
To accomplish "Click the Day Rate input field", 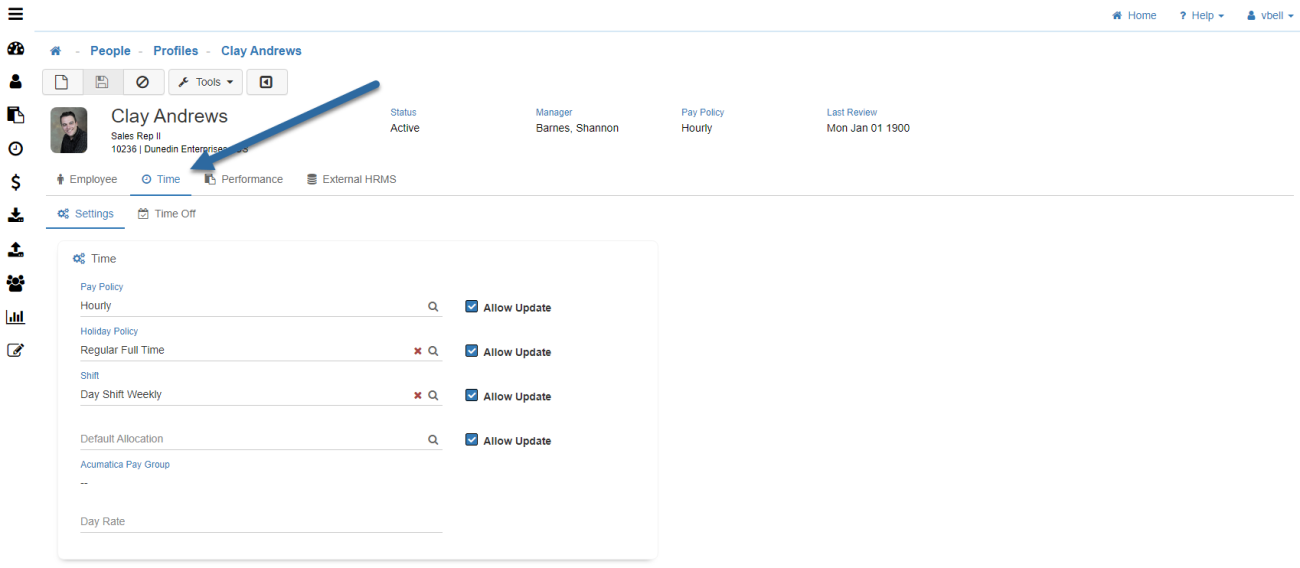I will coord(260,521).
